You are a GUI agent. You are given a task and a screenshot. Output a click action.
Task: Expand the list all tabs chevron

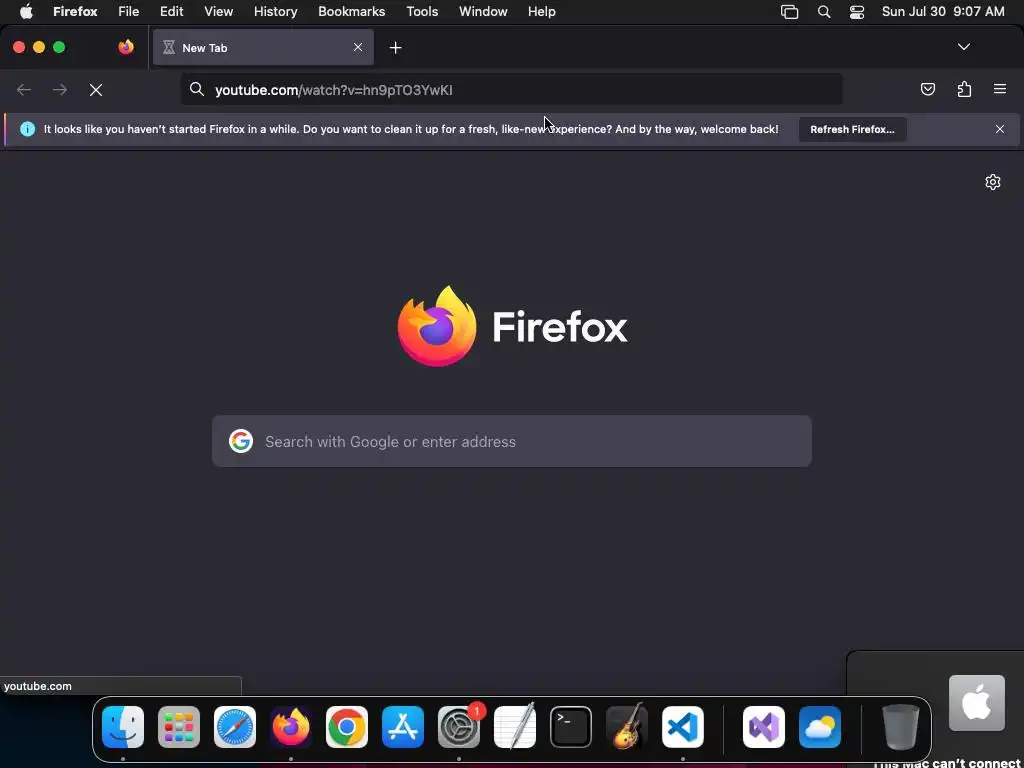point(963,47)
